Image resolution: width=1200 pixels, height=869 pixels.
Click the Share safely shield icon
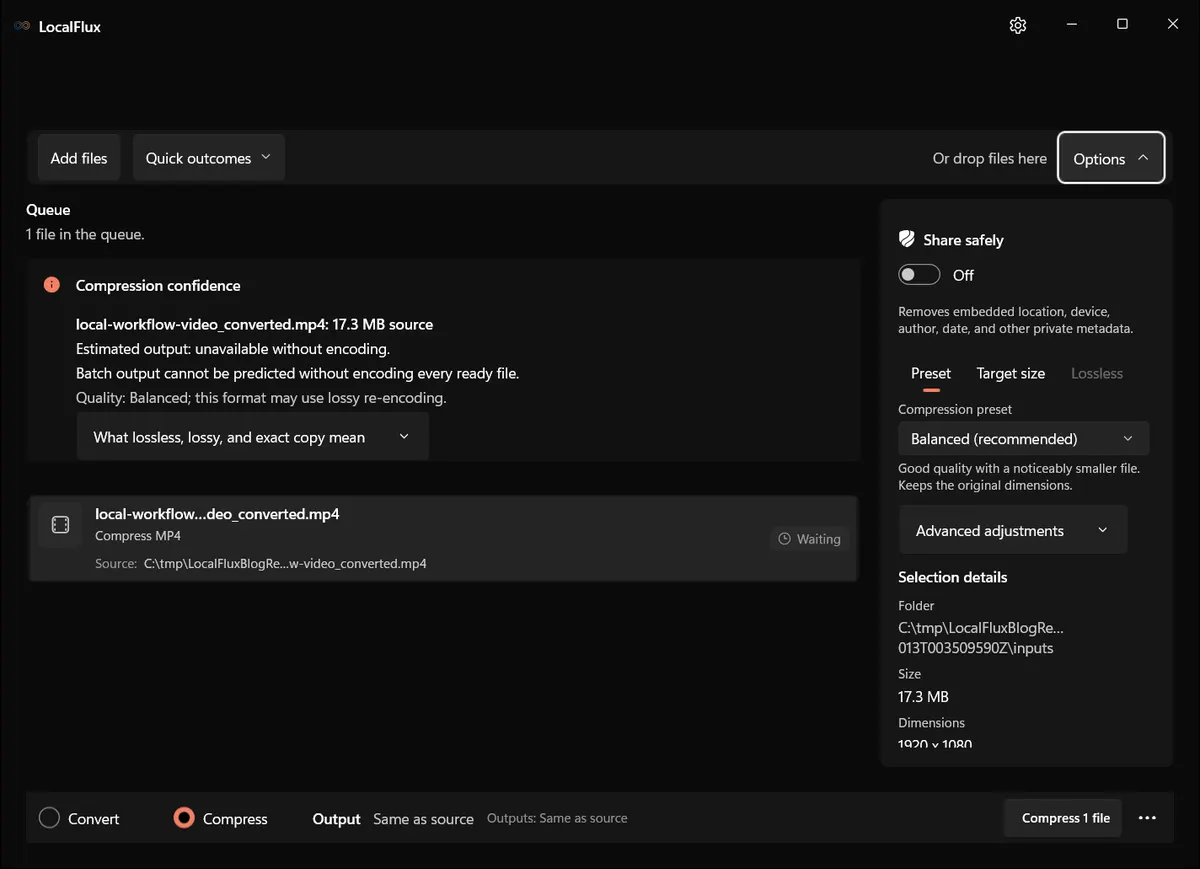pos(907,239)
